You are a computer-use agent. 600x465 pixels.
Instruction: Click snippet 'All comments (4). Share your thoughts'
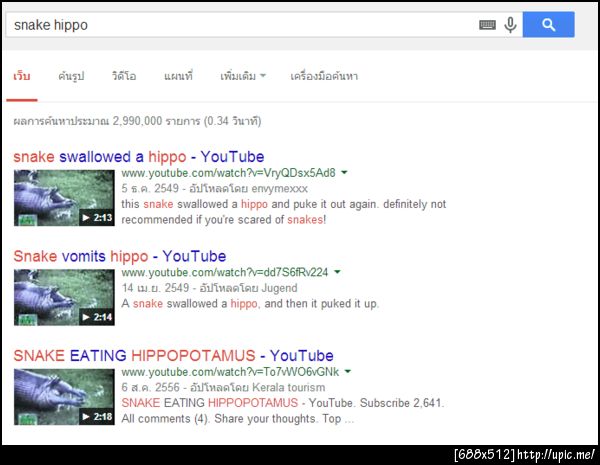220,419
